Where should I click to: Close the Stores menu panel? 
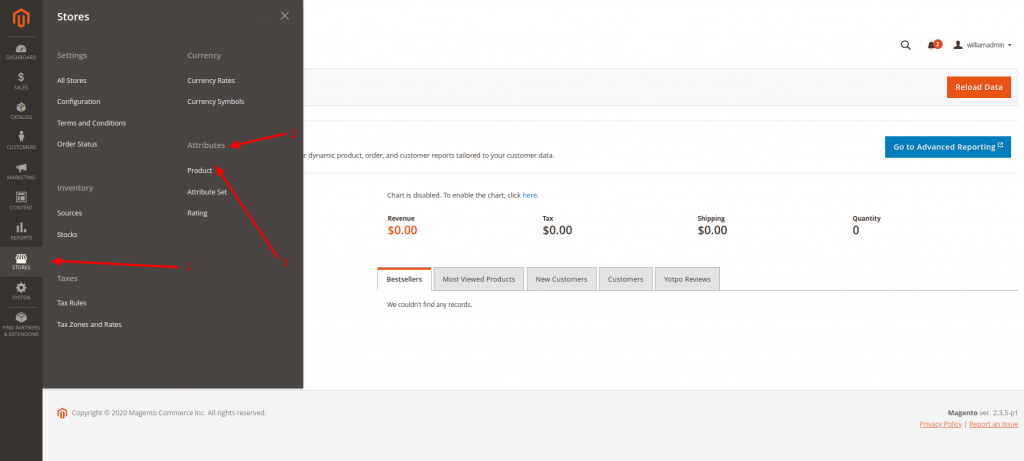tap(285, 16)
